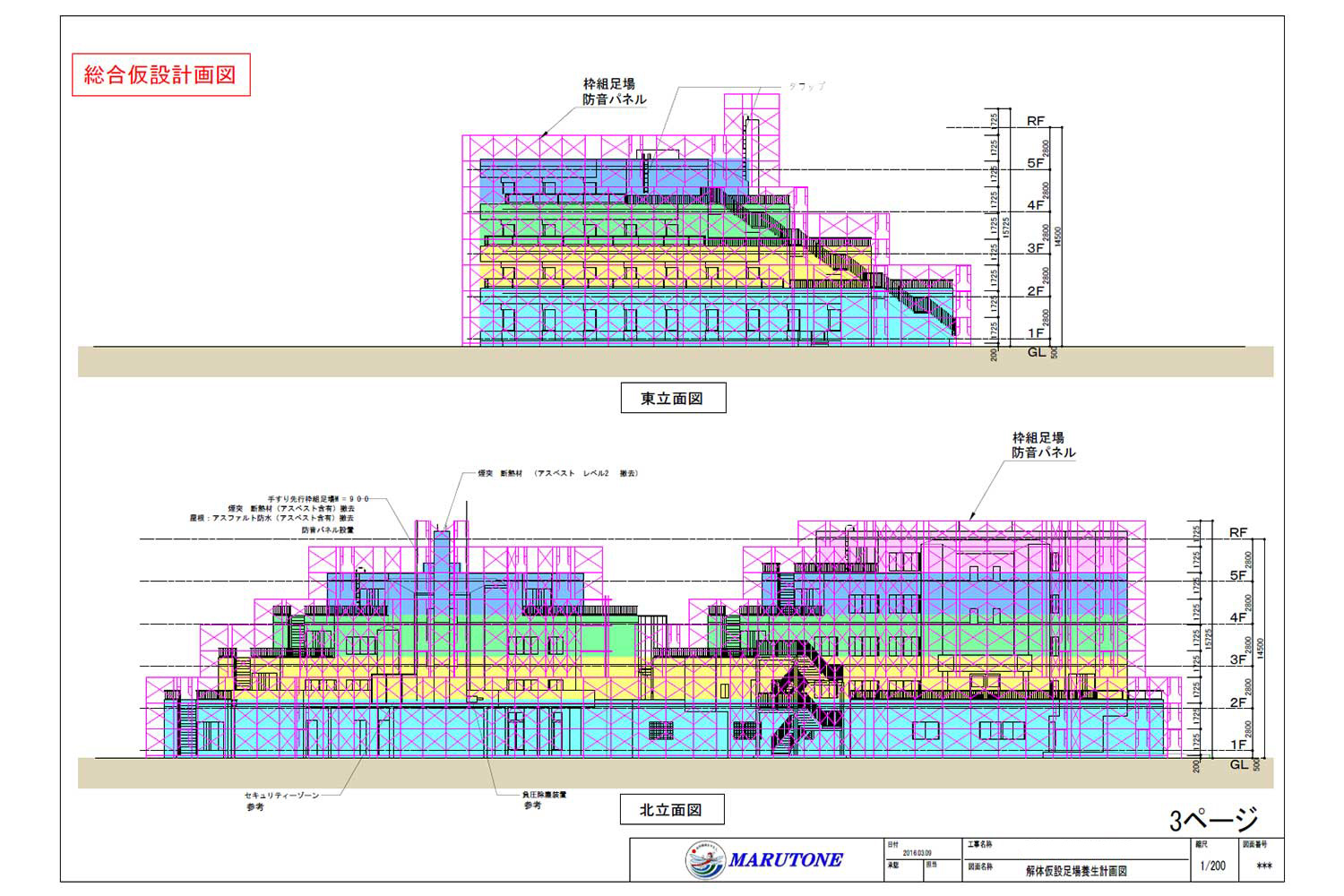1344x896 pixels.
Task: Click the date field 2016.03.09
Action: pyautogui.click(x=918, y=853)
